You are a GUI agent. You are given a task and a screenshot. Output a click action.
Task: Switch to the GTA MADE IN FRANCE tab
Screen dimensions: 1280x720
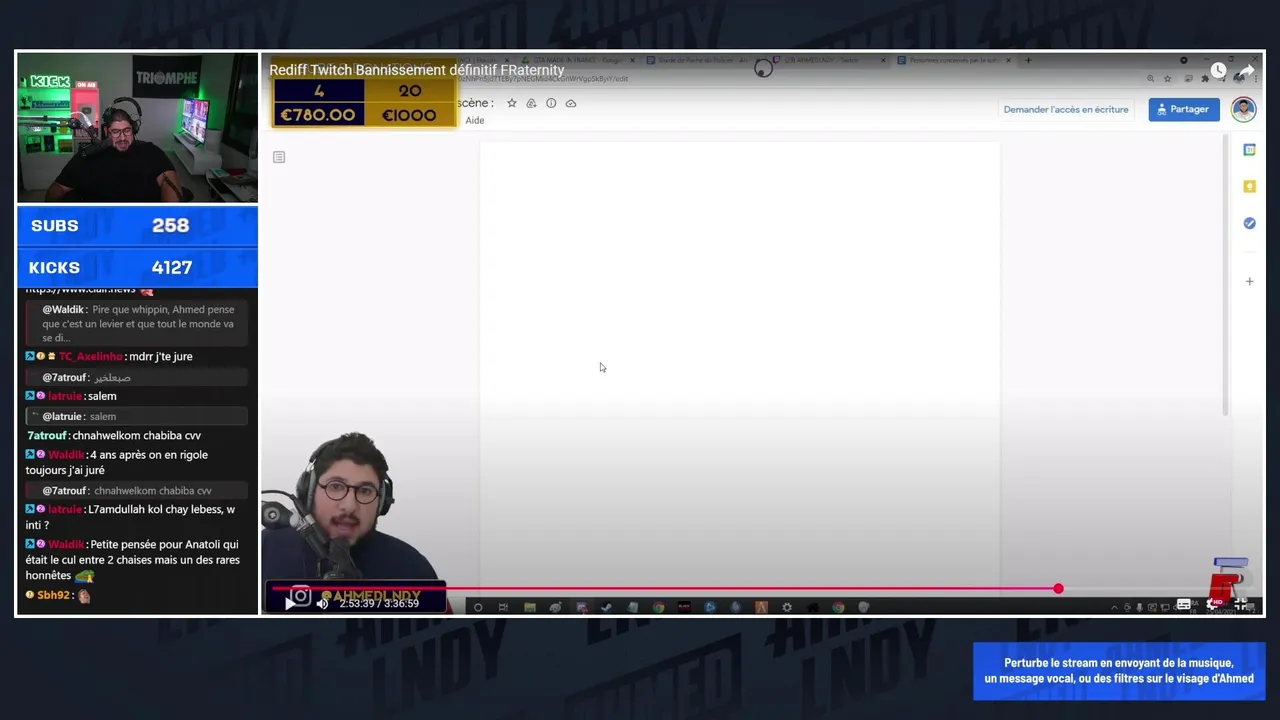[575, 60]
